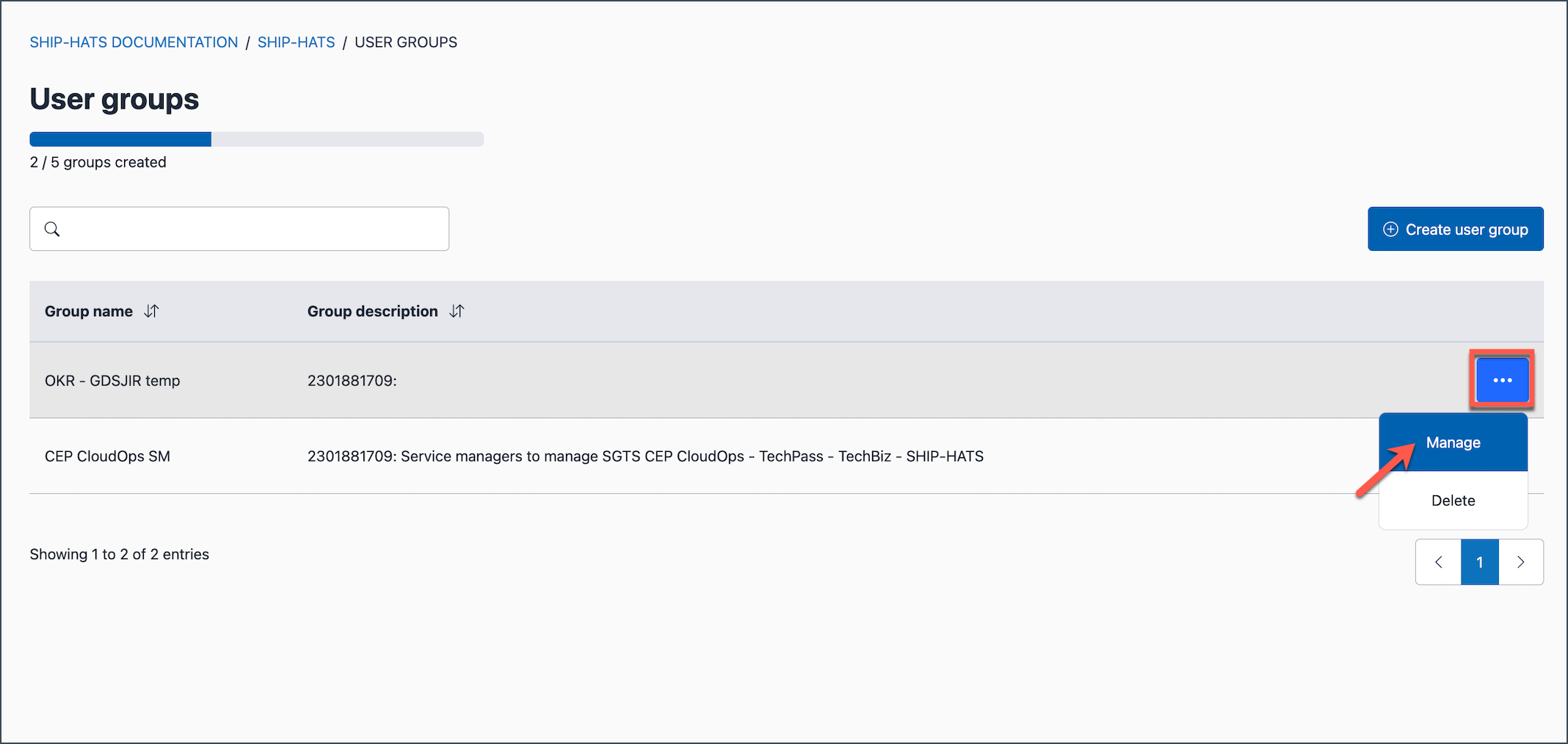The width and height of the screenshot is (1568, 744).
Task: Choose Manage from the actions menu
Action: point(1453,442)
